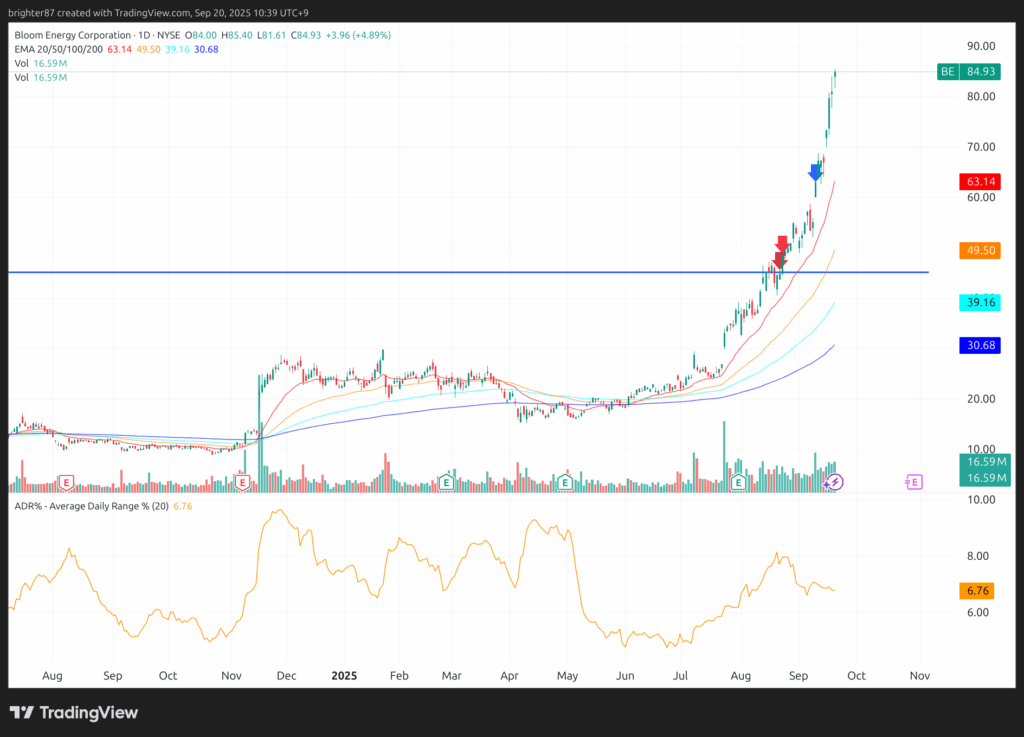Click the blue 30.68 EMA label on price axis
This screenshot has width=1024, height=737.
pos(980,345)
